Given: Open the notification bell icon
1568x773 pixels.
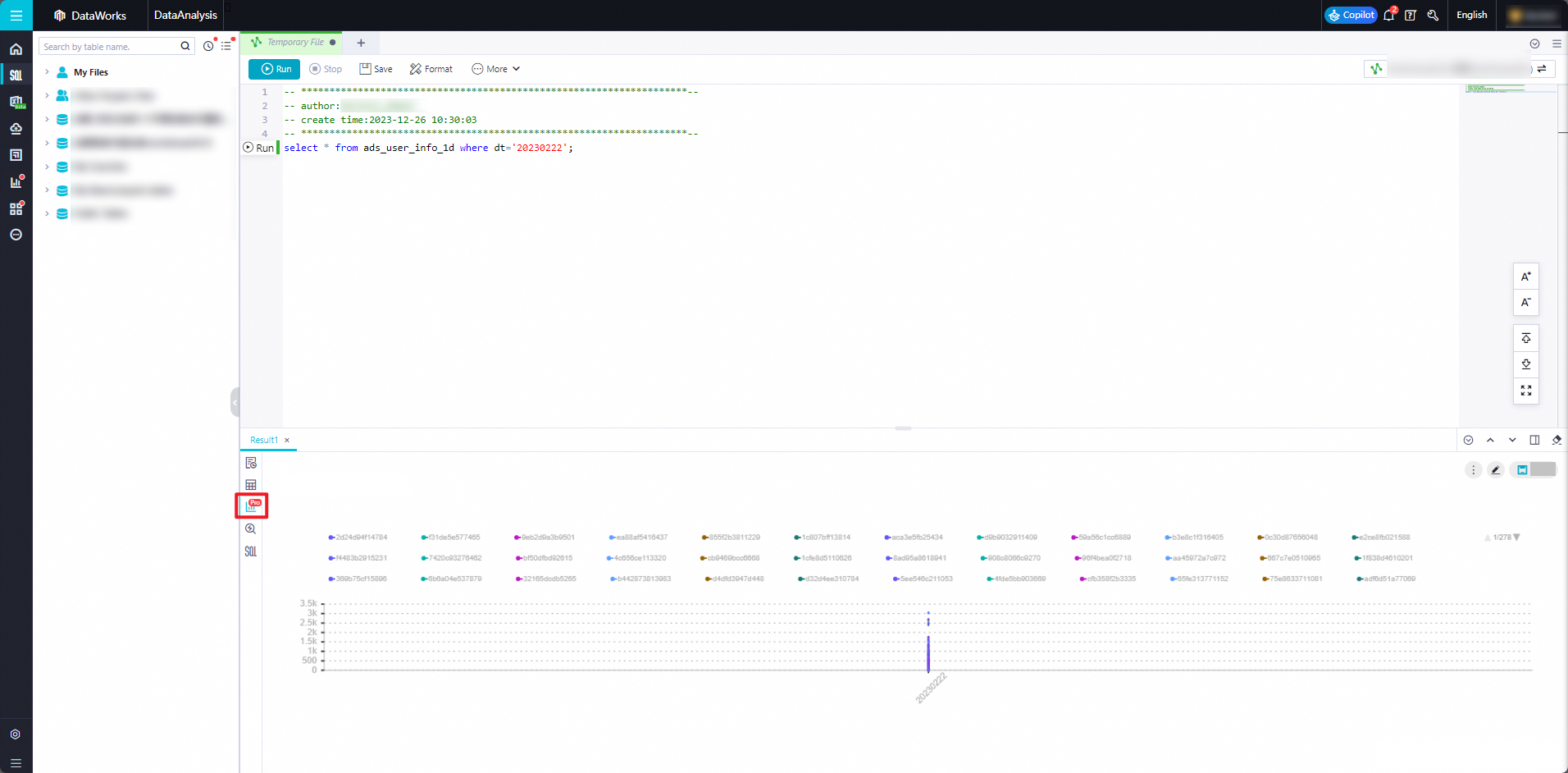Looking at the screenshot, I should 1388,15.
